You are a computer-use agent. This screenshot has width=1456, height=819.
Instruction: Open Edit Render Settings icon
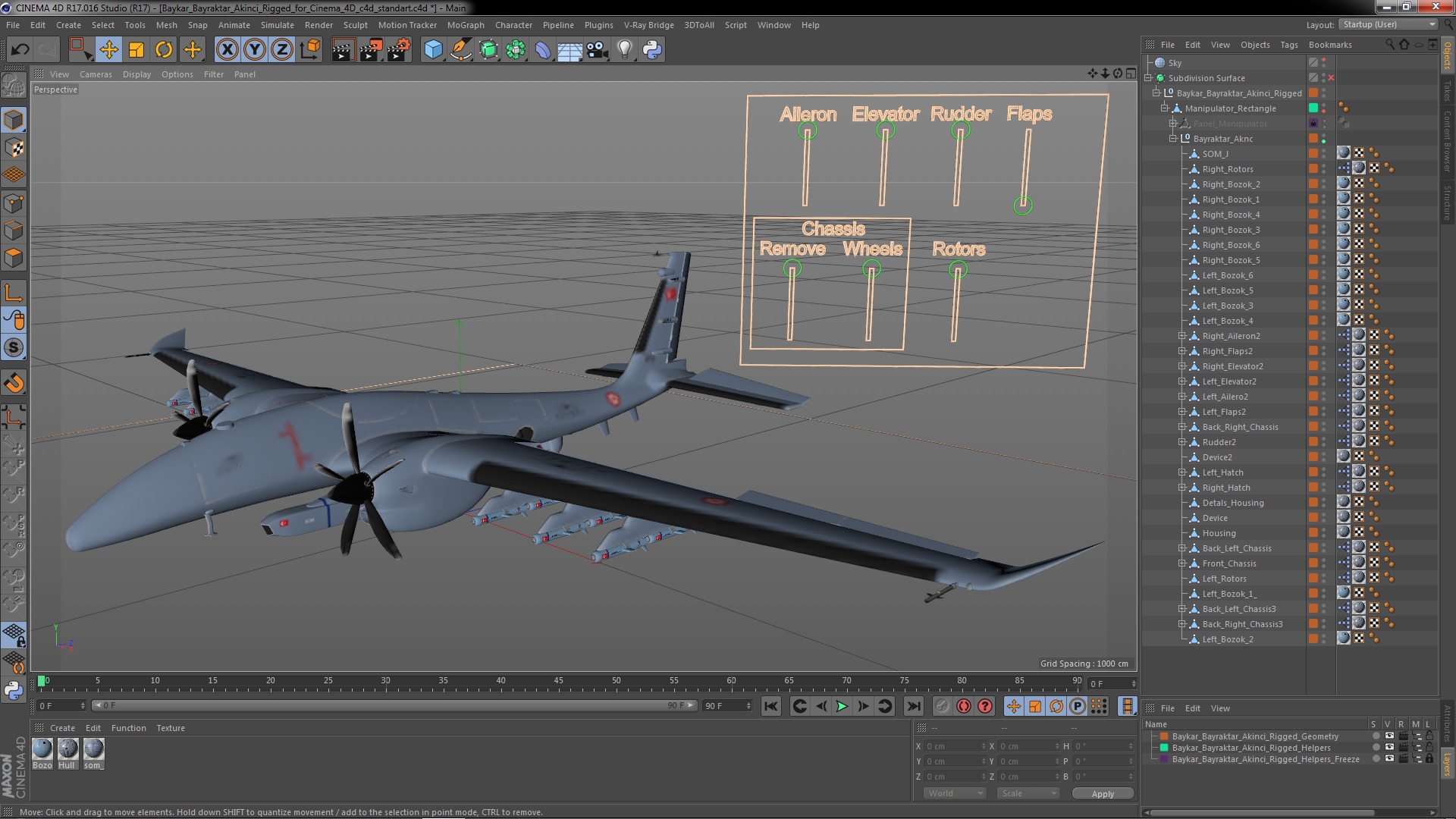(398, 50)
